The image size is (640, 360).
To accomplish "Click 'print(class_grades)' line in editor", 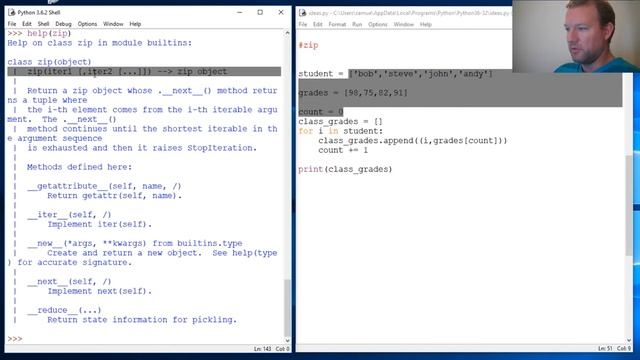I will point(345,169).
